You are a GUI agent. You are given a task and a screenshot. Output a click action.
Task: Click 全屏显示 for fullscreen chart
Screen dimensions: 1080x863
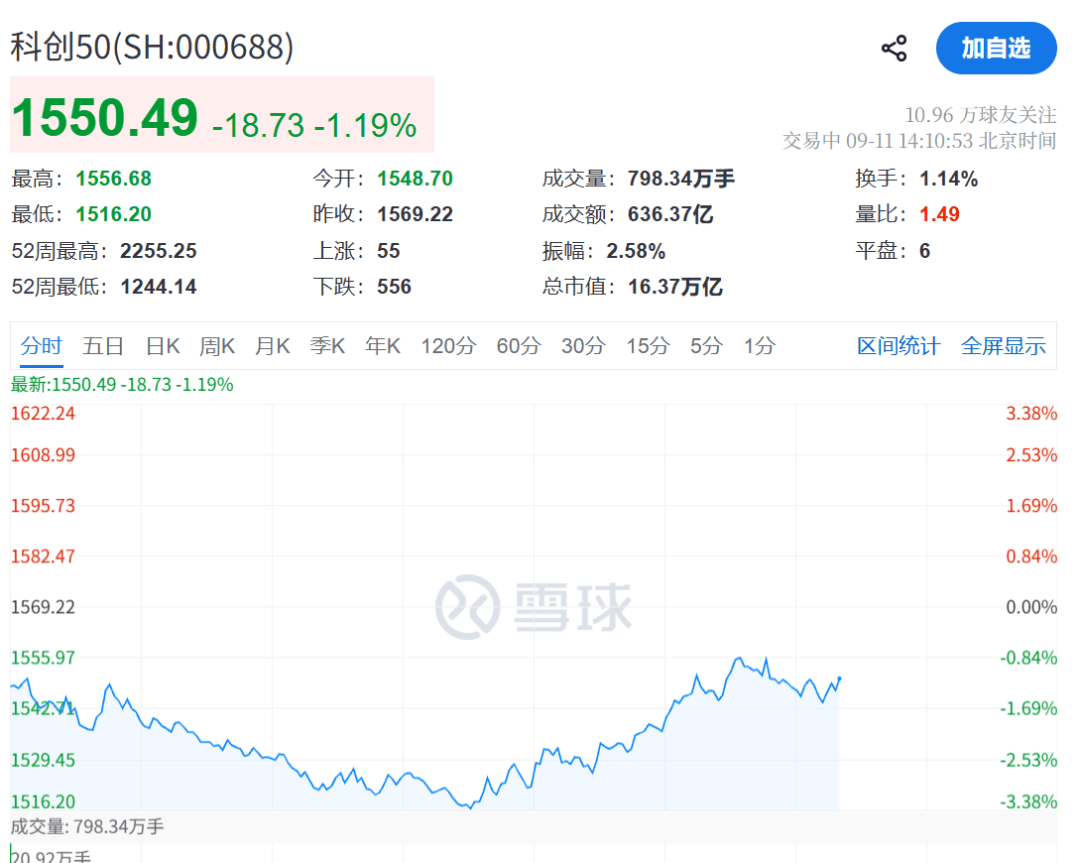click(x=1004, y=346)
